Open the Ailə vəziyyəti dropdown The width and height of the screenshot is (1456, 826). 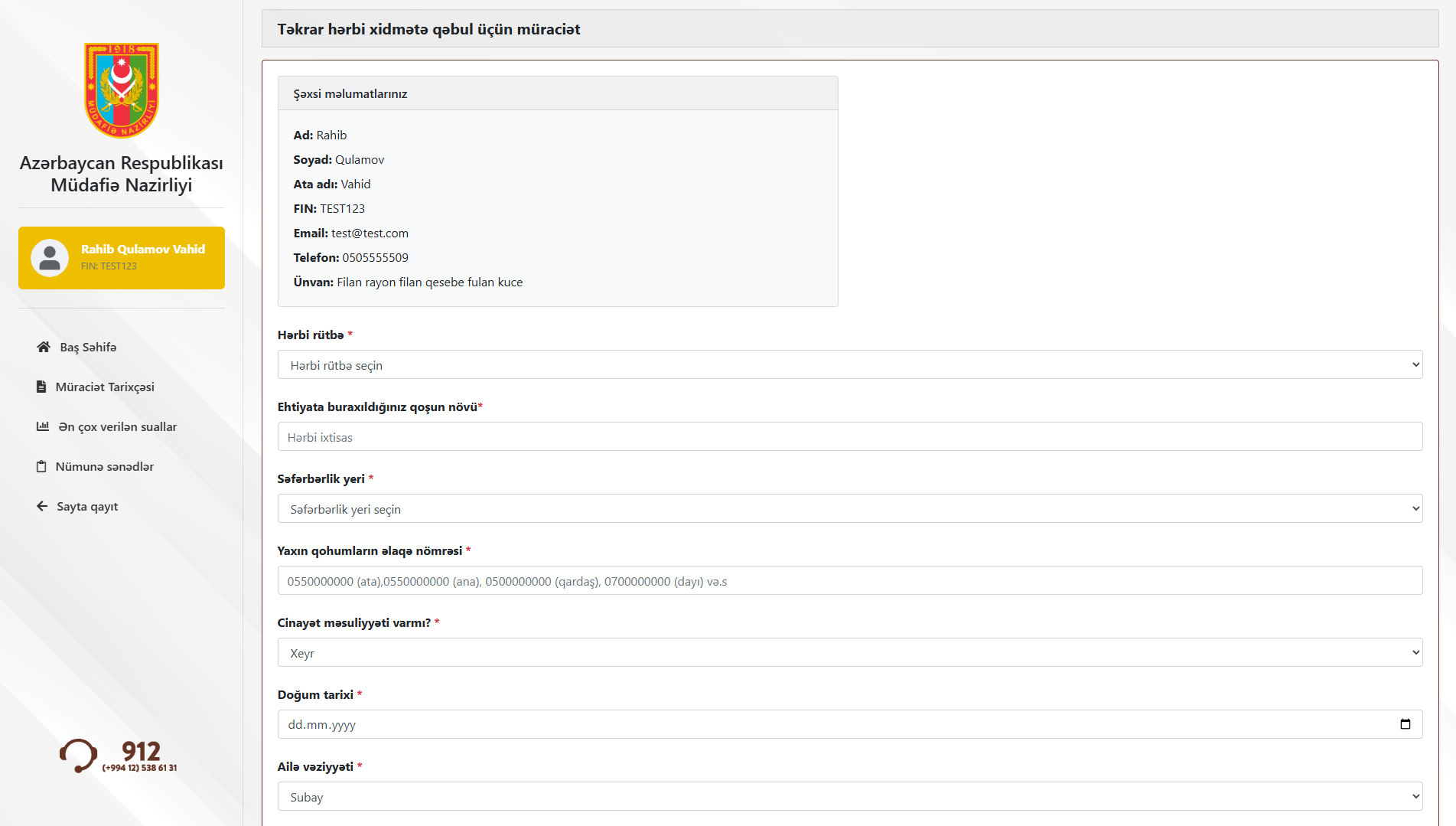[849, 796]
